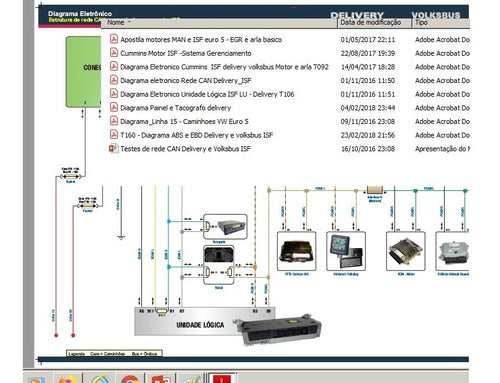Screen dimensions: 500x383
Task: Click PDF icon of T160 Diagrama ABS file
Action: [x=114, y=135]
